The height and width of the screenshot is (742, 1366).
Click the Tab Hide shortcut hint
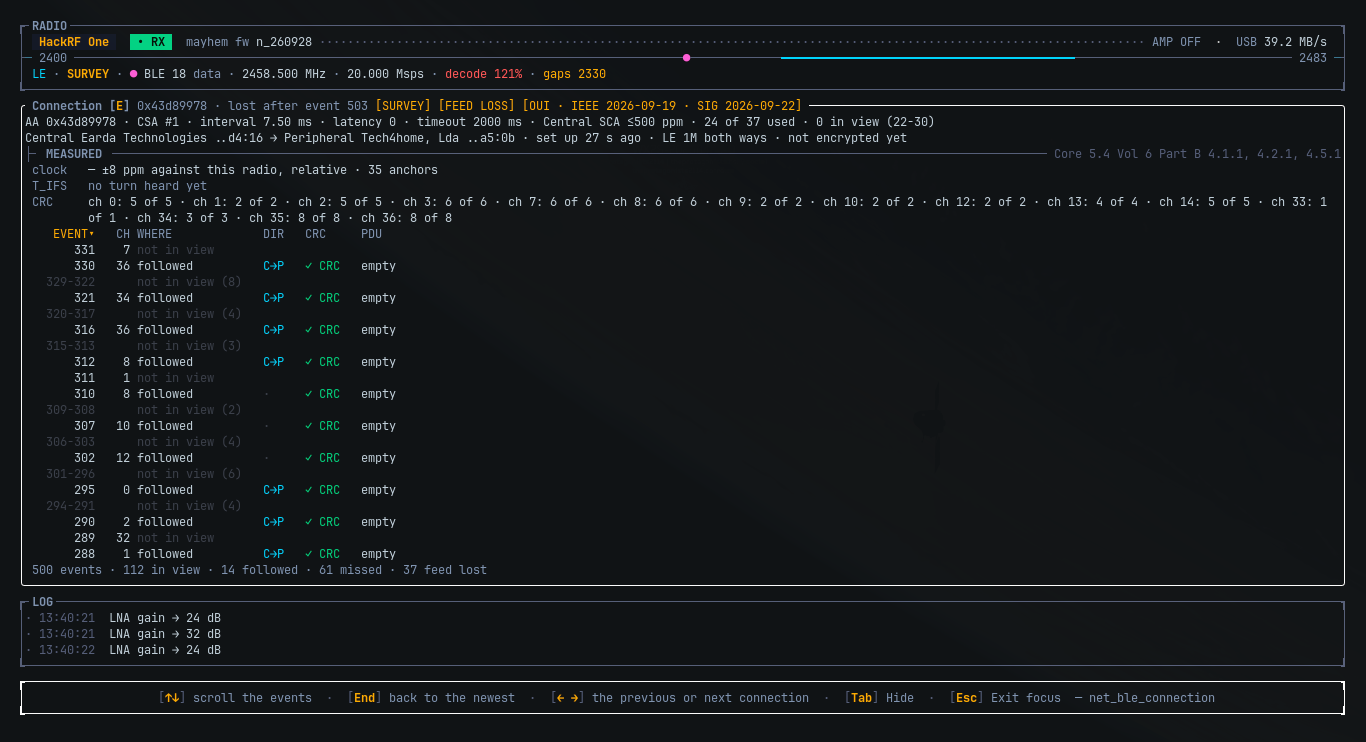click(x=879, y=698)
